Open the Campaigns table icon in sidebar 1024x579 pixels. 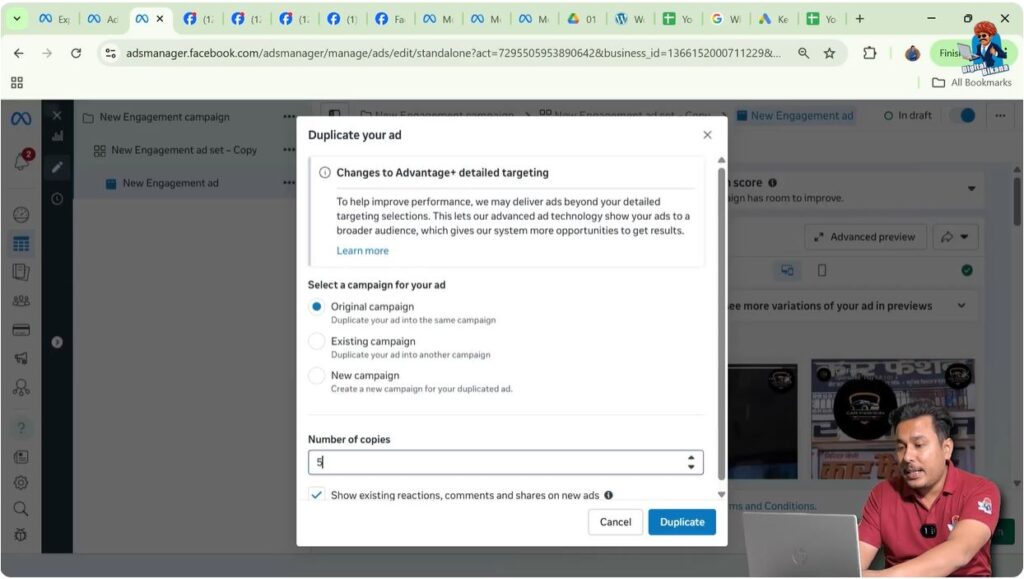pos(21,243)
